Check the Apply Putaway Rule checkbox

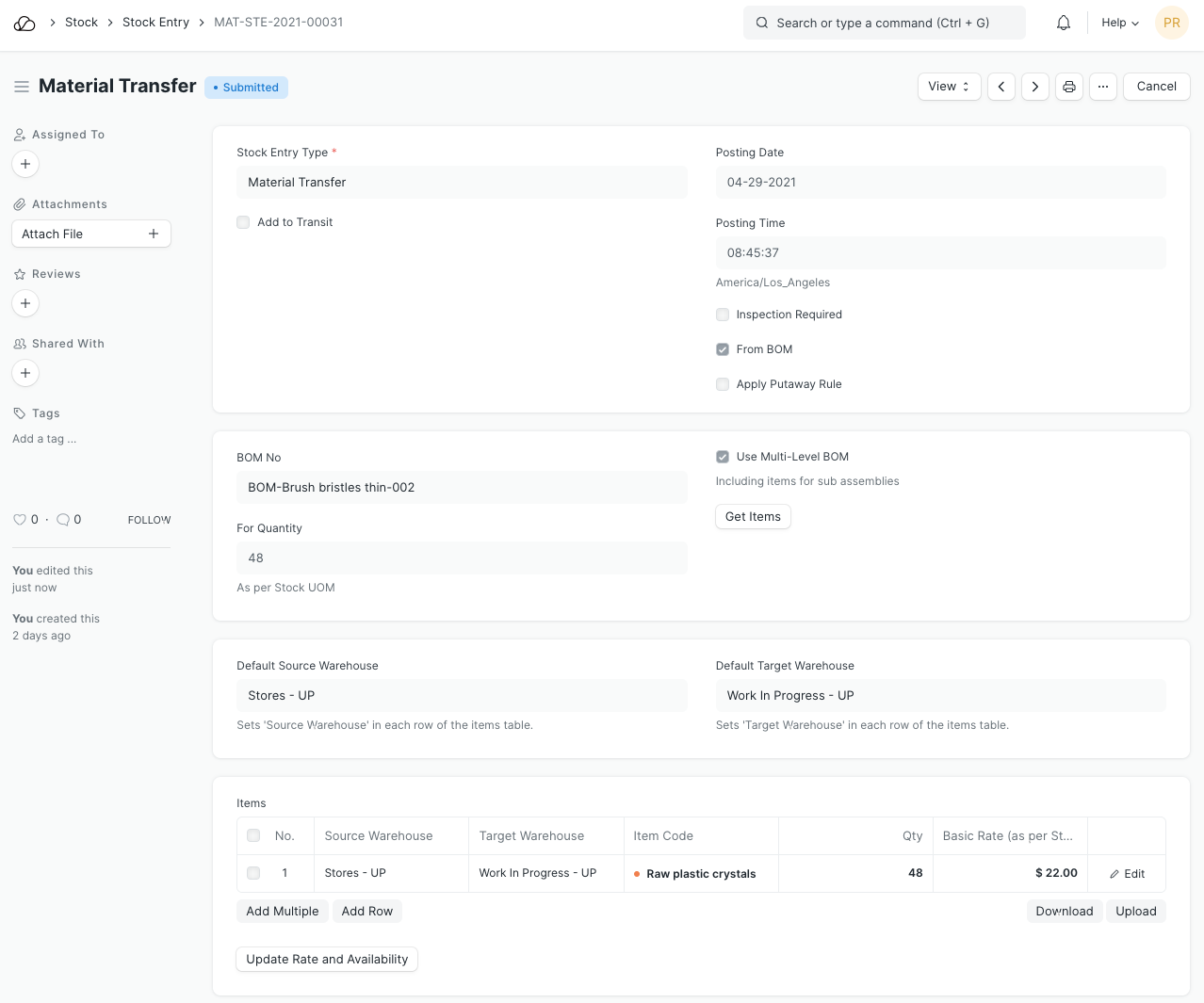[723, 384]
